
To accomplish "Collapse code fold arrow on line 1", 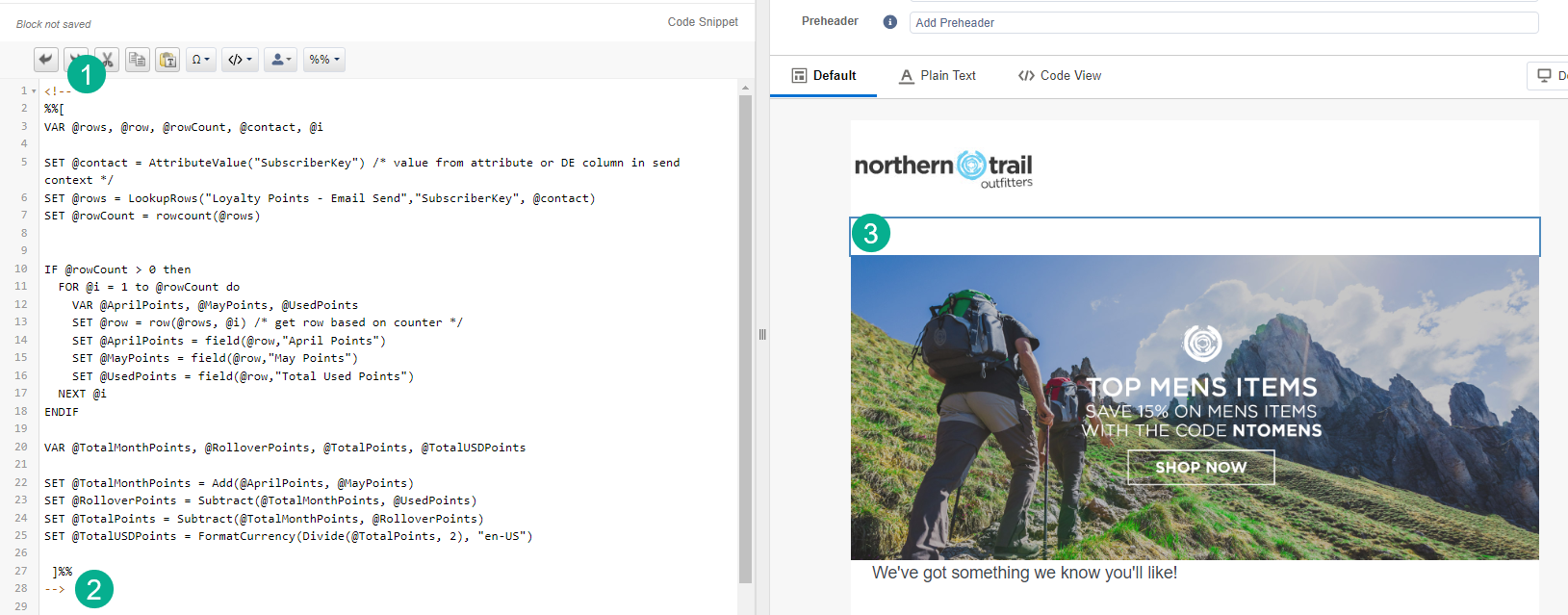I will pyautogui.click(x=34, y=91).
